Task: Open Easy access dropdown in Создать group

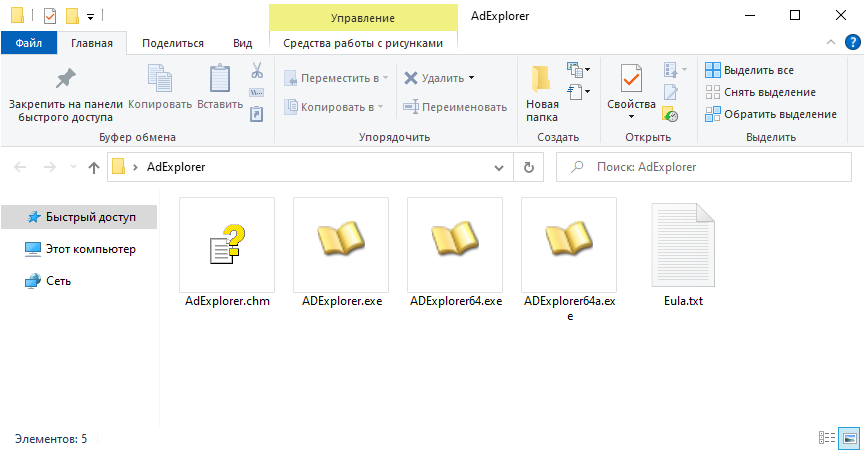Action: (578, 91)
